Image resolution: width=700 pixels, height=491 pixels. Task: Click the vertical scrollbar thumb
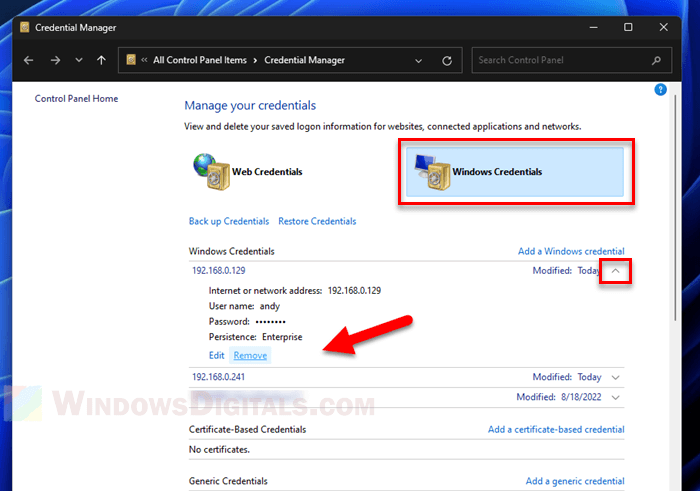click(675, 208)
